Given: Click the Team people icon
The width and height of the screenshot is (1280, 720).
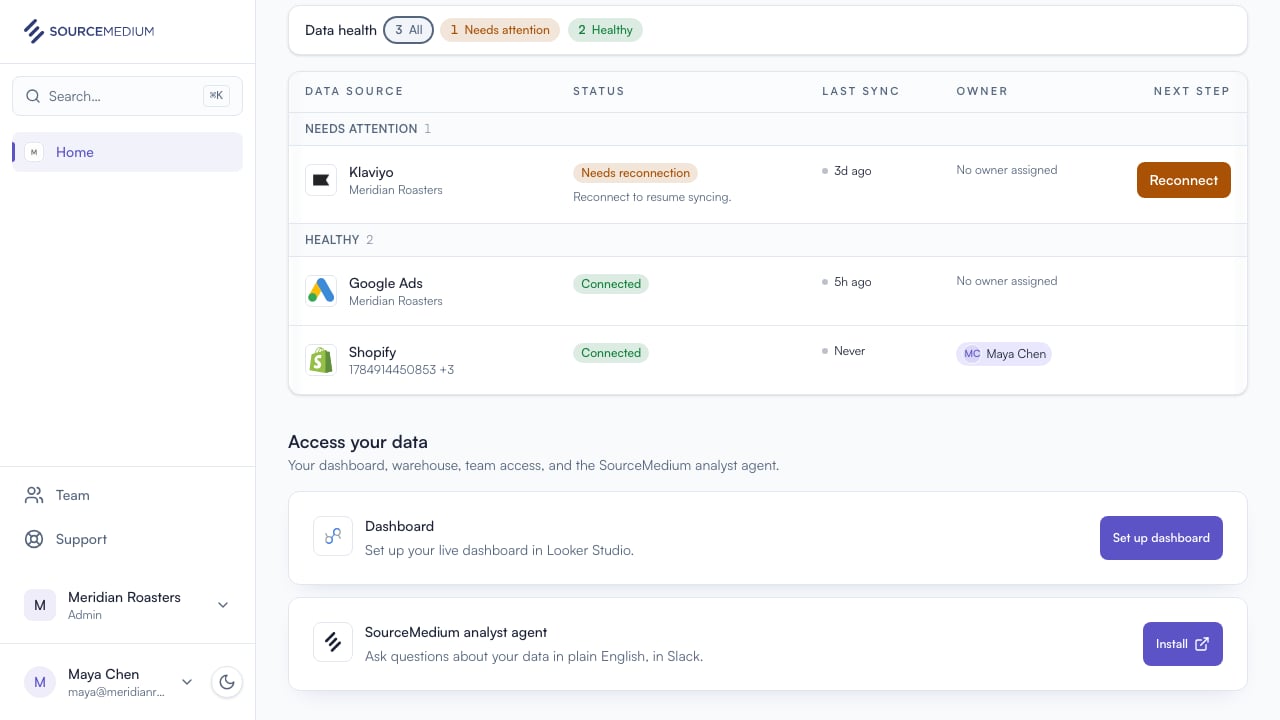Looking at the screenshot, I should pyautogui.click(x=34, y=495).
